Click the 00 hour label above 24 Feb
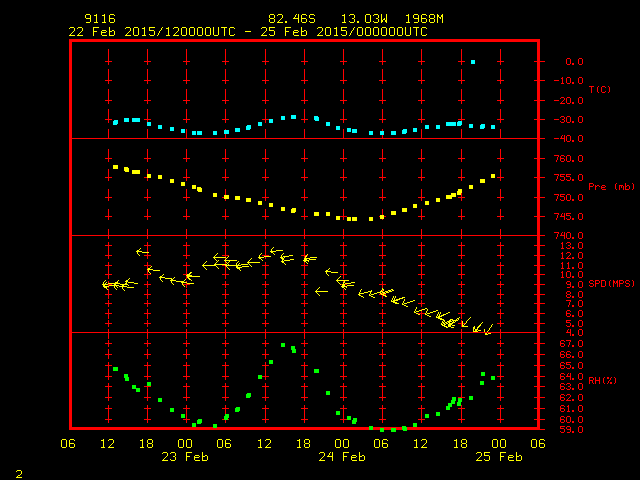The image size is (640, 480). click(342, 444)
